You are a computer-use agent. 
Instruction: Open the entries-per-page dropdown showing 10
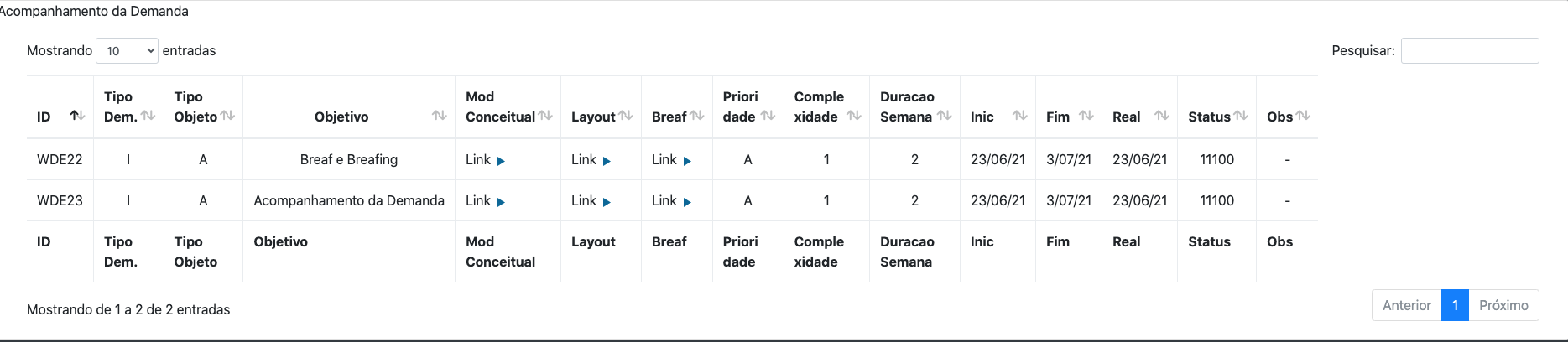tap(127, 51)
